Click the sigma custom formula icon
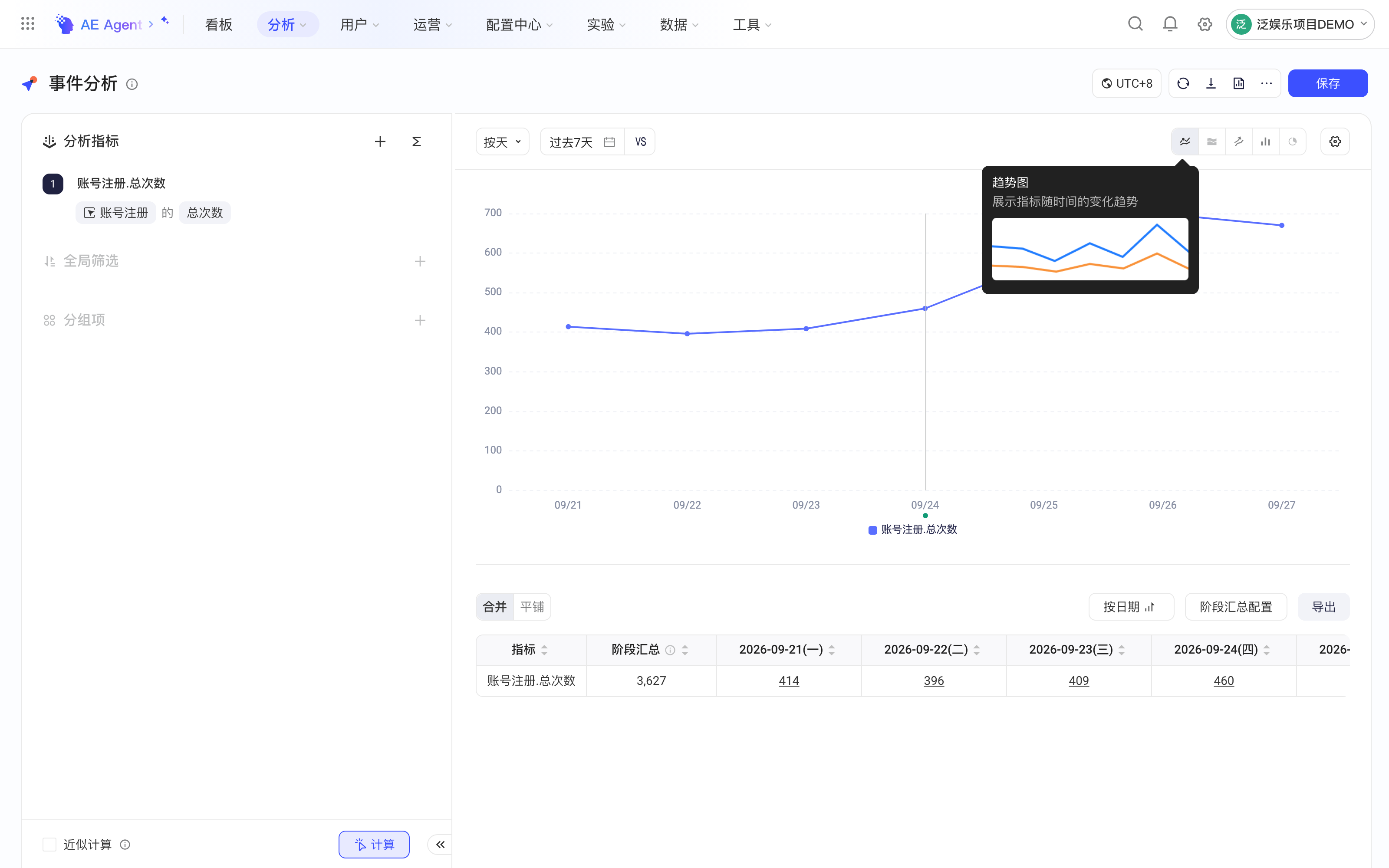 [x=417, y=141]
